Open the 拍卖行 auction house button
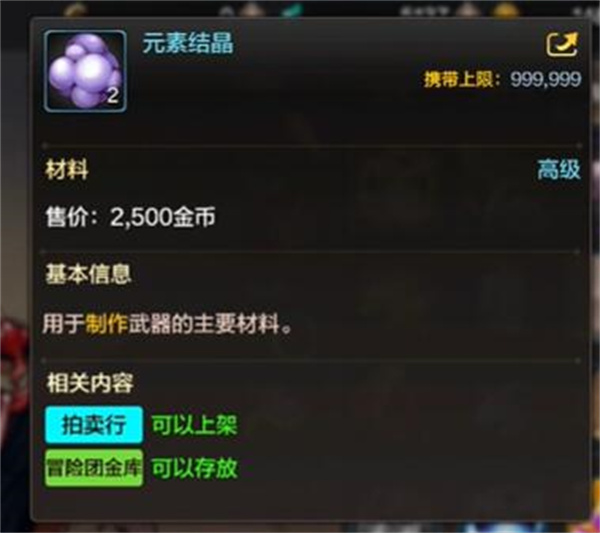Viewport: 600px width, 533px height. (x=94, y=425)
